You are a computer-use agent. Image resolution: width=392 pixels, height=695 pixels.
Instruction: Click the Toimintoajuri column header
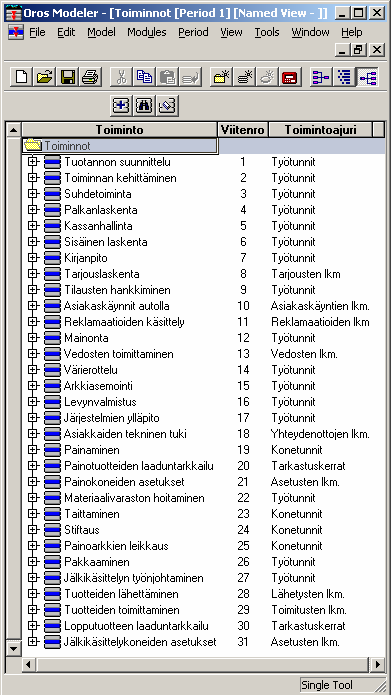pos(321,130)
